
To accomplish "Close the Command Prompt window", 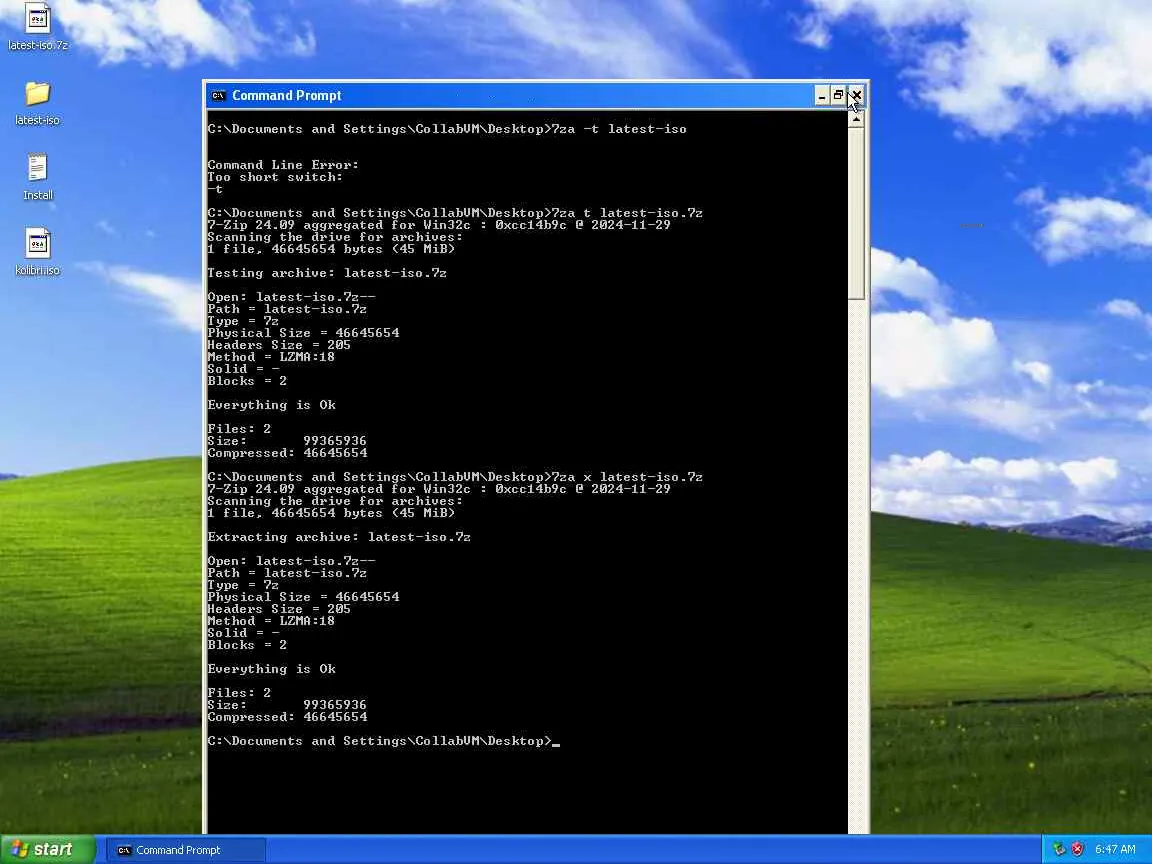I will (856, 96).
